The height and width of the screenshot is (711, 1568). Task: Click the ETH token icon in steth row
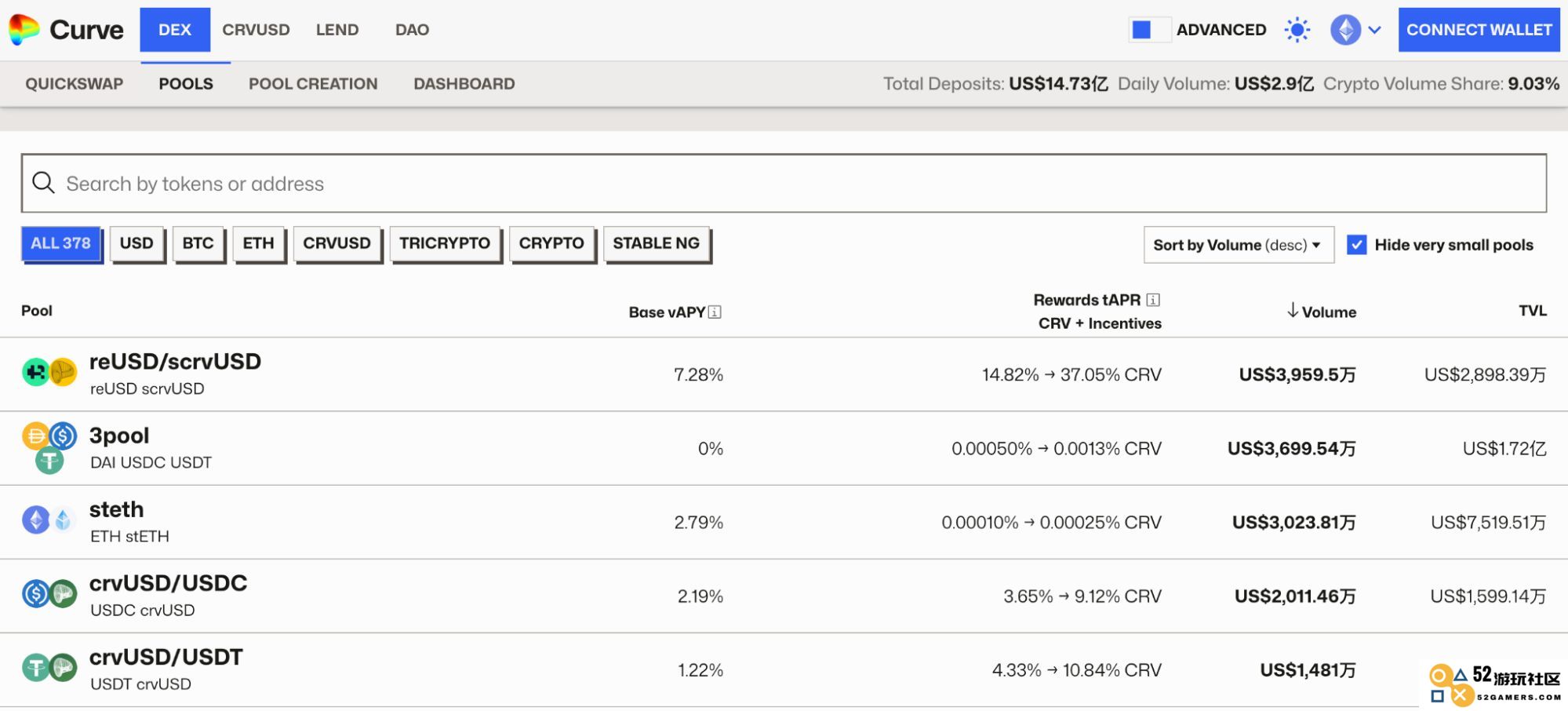pyautogui.click(x=36, y=520)
